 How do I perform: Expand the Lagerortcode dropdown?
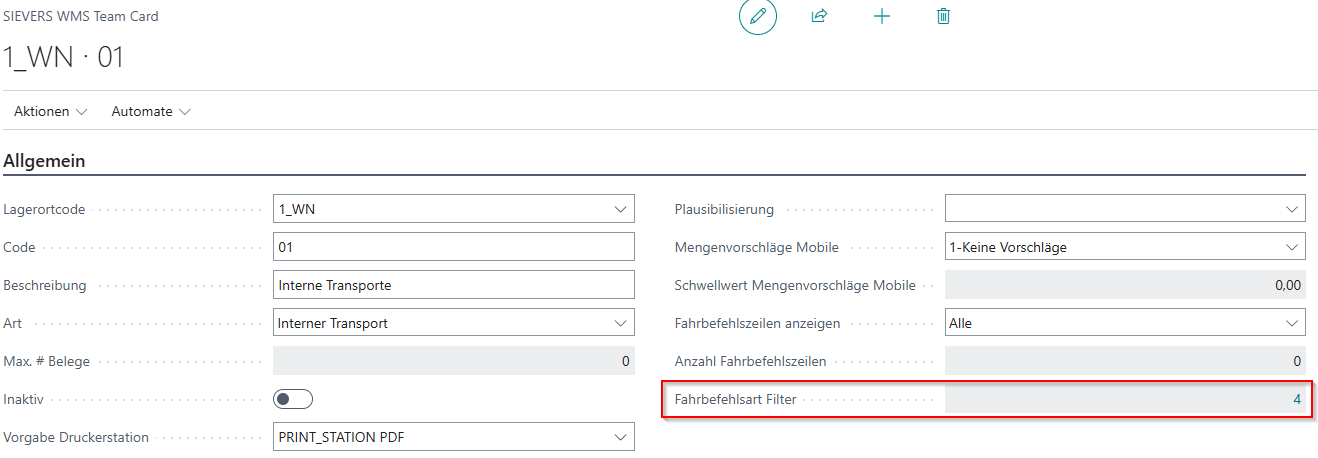pos(619,209)
